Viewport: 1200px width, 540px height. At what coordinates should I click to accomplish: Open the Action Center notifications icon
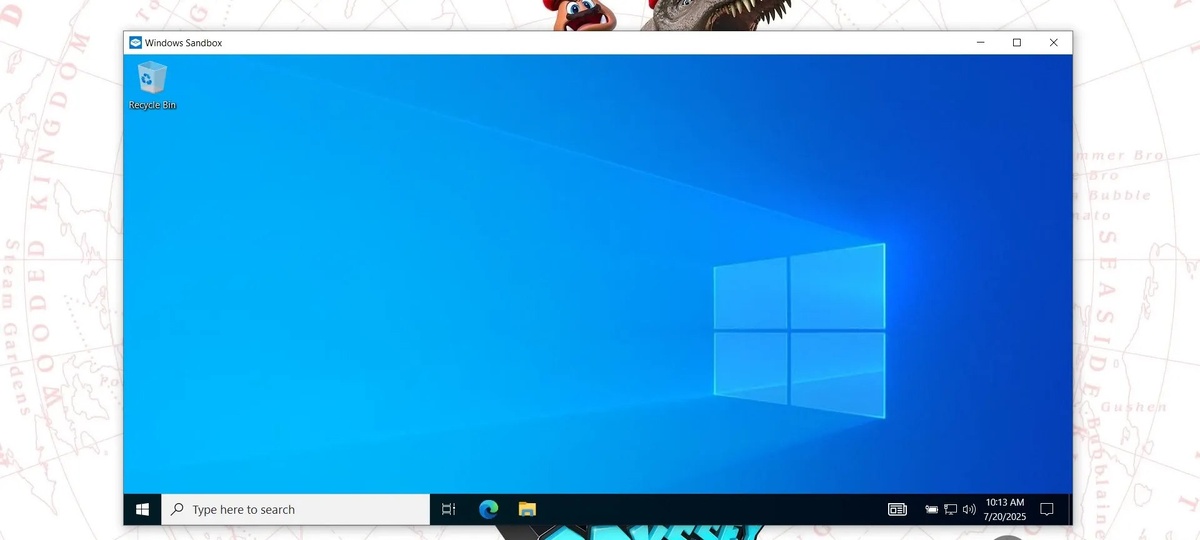[1047, 509]
